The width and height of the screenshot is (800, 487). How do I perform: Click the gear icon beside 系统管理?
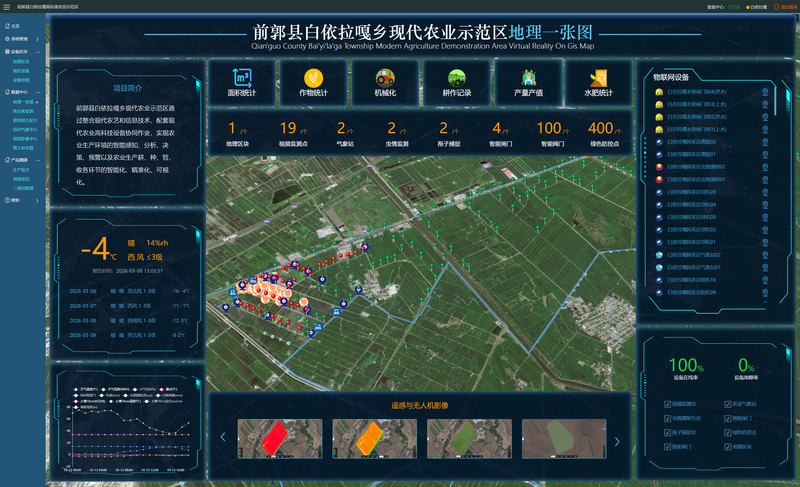7,39
